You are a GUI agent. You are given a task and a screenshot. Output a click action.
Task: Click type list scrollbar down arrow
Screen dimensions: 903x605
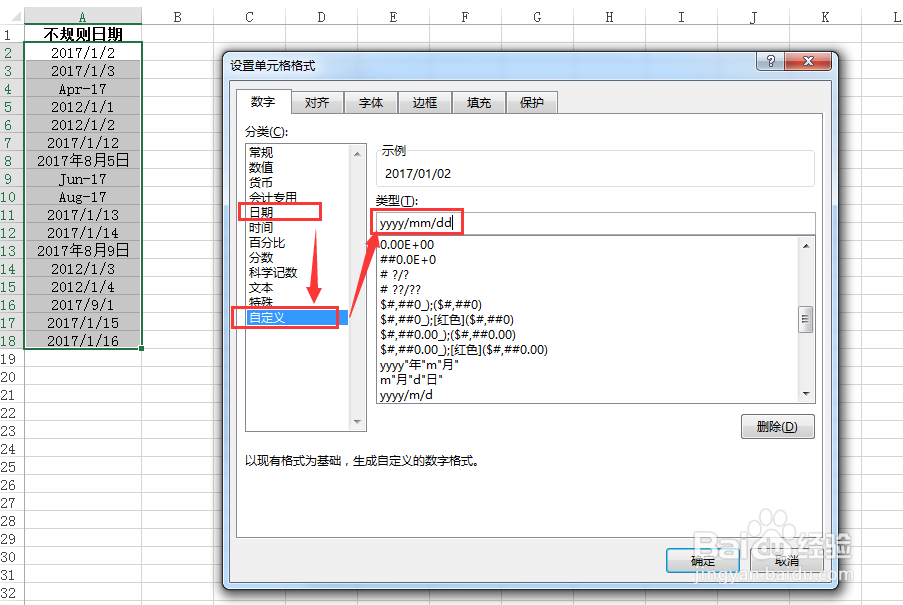pyautogui.click(x=806, y=394)
